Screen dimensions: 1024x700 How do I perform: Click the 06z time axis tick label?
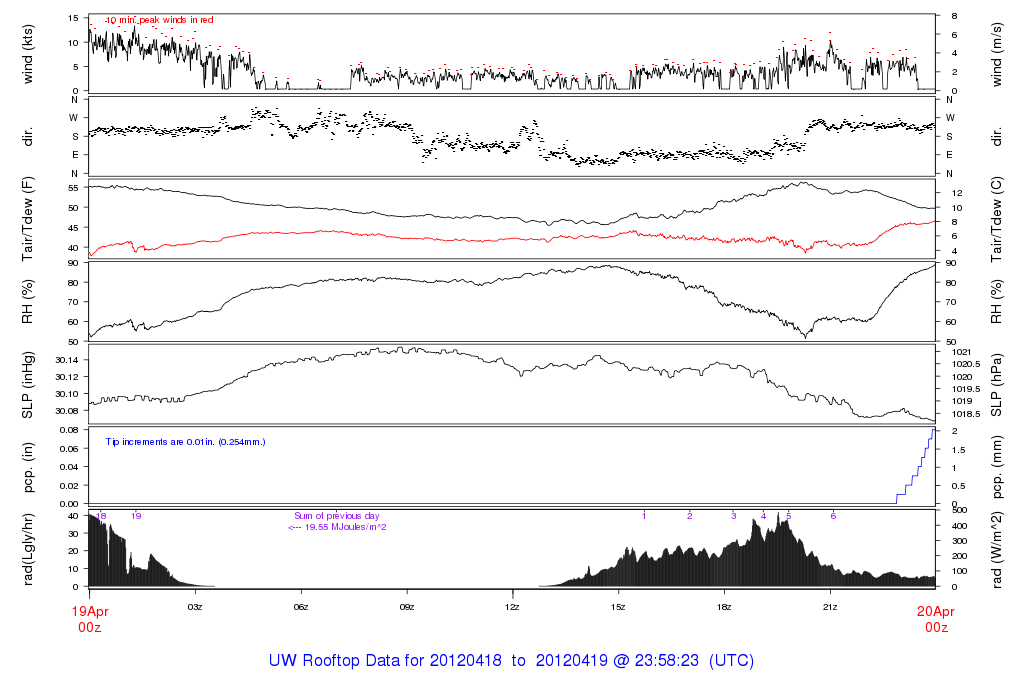click(300, 606)
